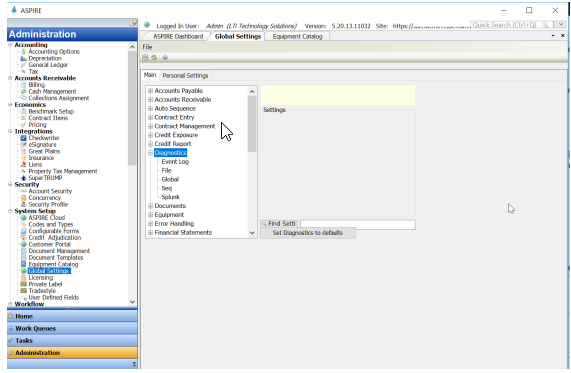Click the navigation pane overflow chevron
Image resolution: width=571 pixels, height=373 pixels.
134,364
